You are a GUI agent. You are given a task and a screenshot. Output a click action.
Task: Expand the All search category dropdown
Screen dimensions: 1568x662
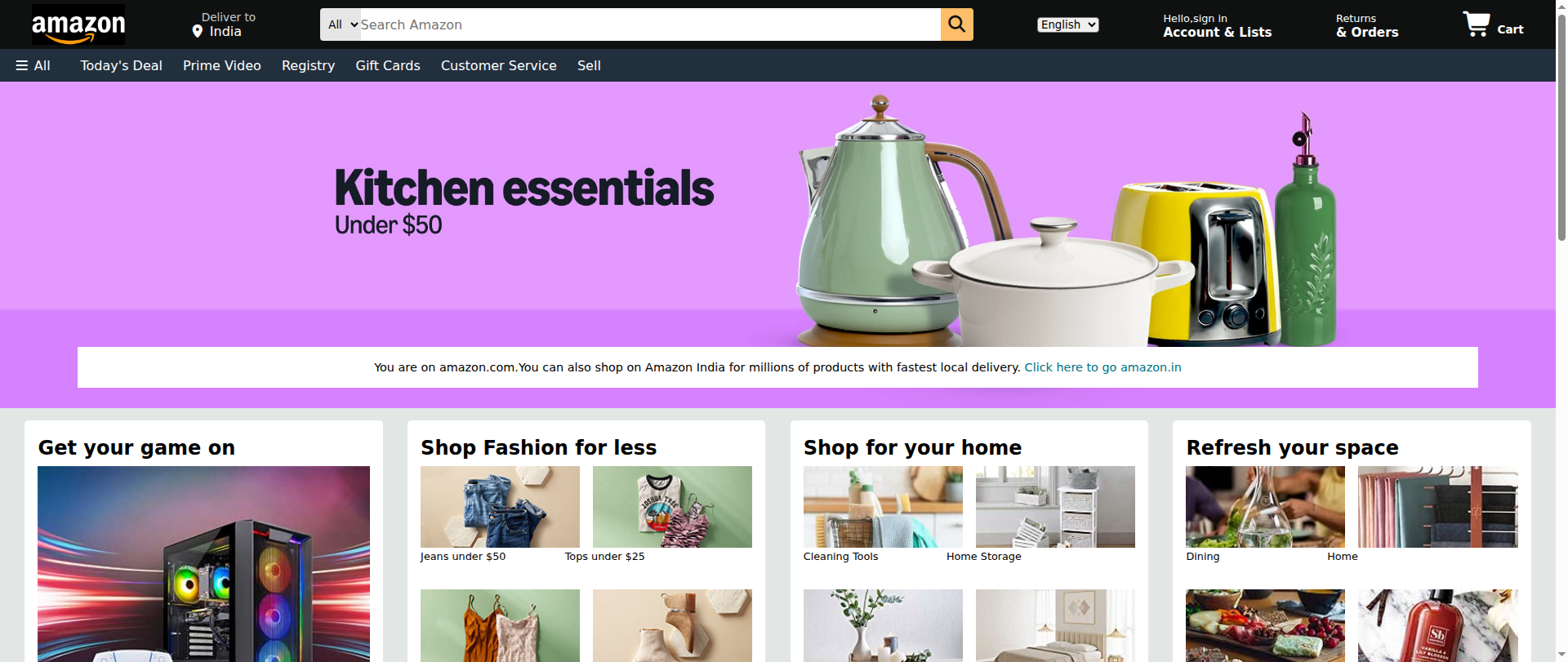point(341,24)
